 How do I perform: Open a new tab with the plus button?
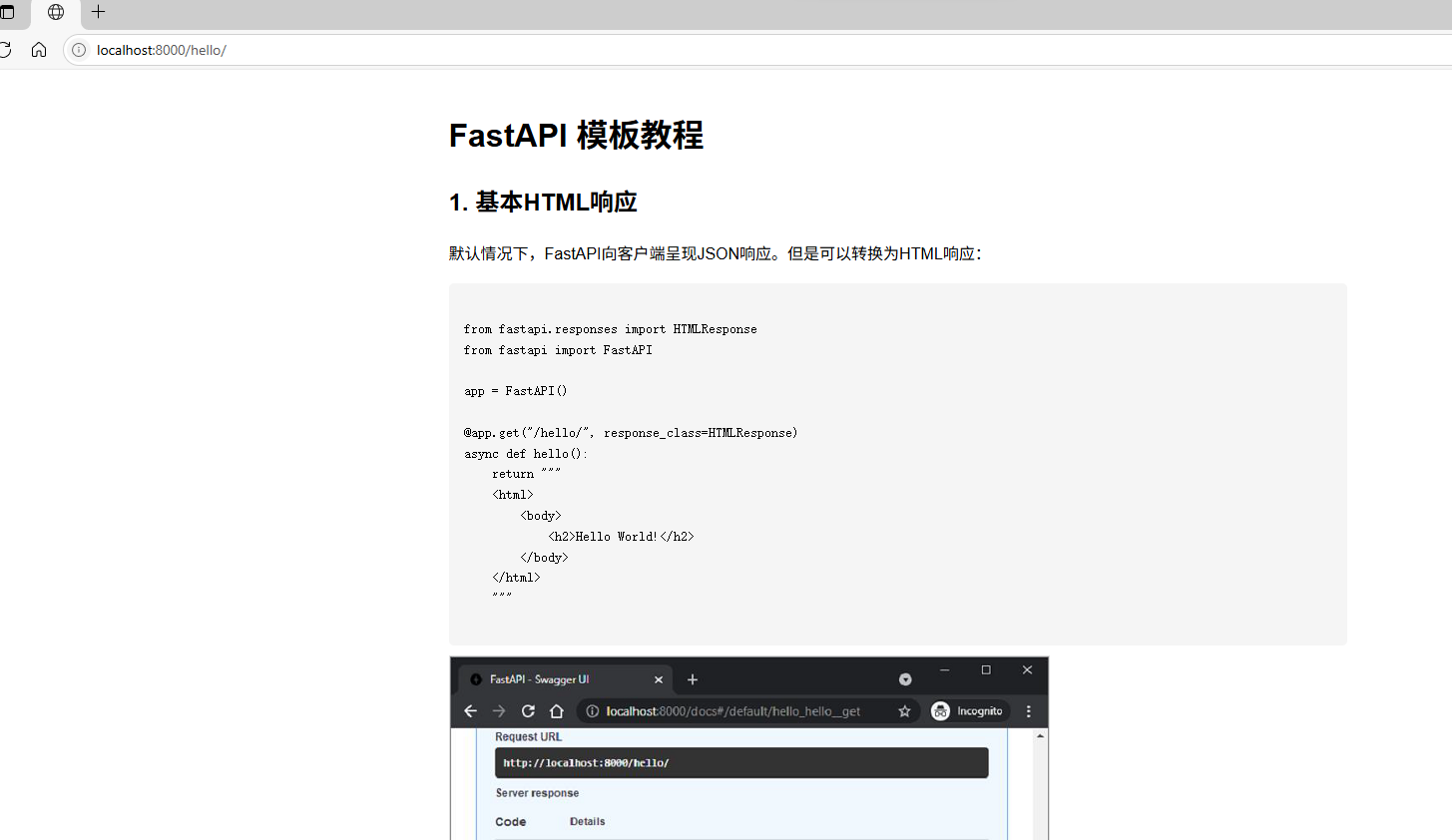pyautogui.click(x=98, y=12)
